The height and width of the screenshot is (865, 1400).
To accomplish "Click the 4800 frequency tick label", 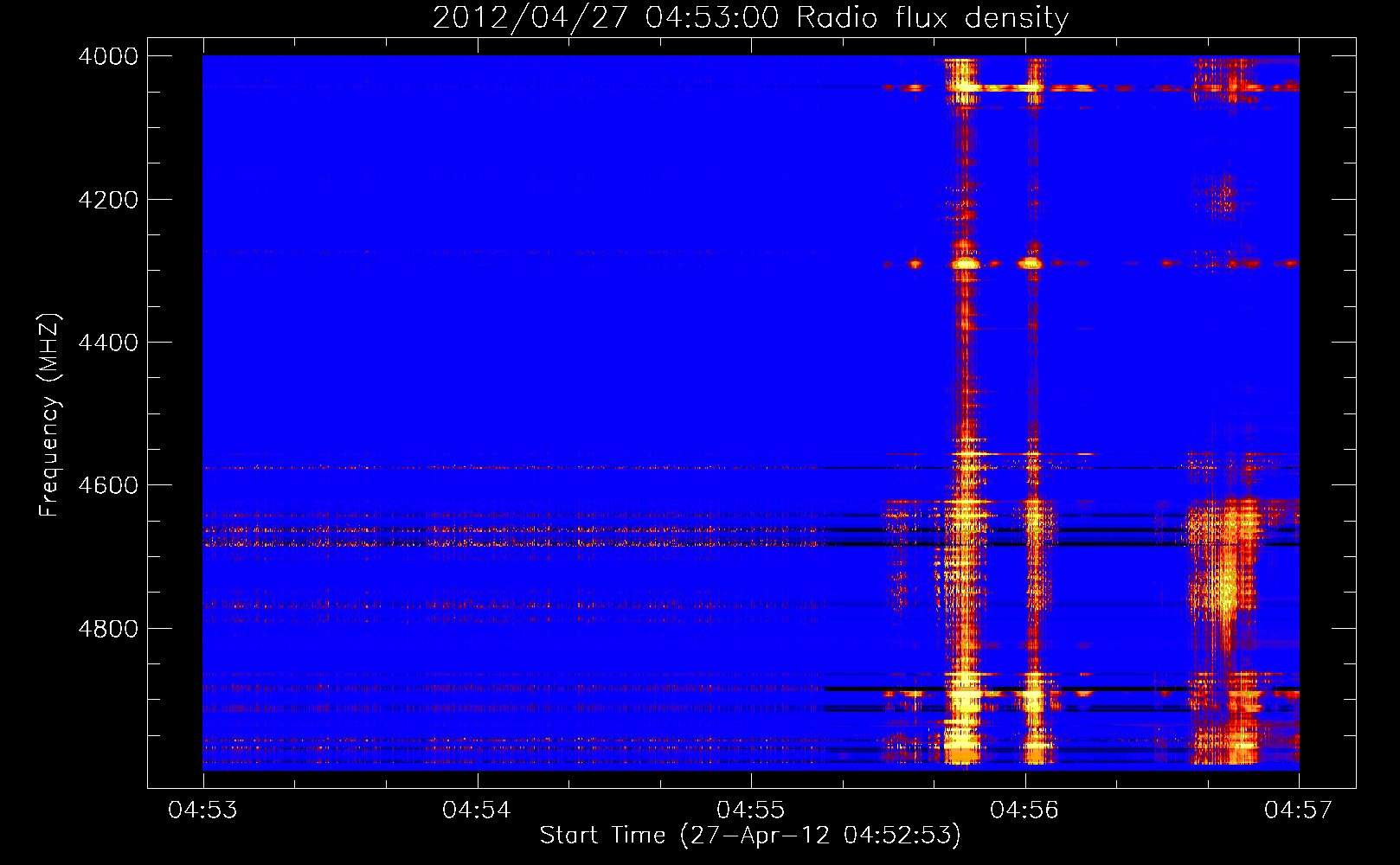I will point(108,629).
